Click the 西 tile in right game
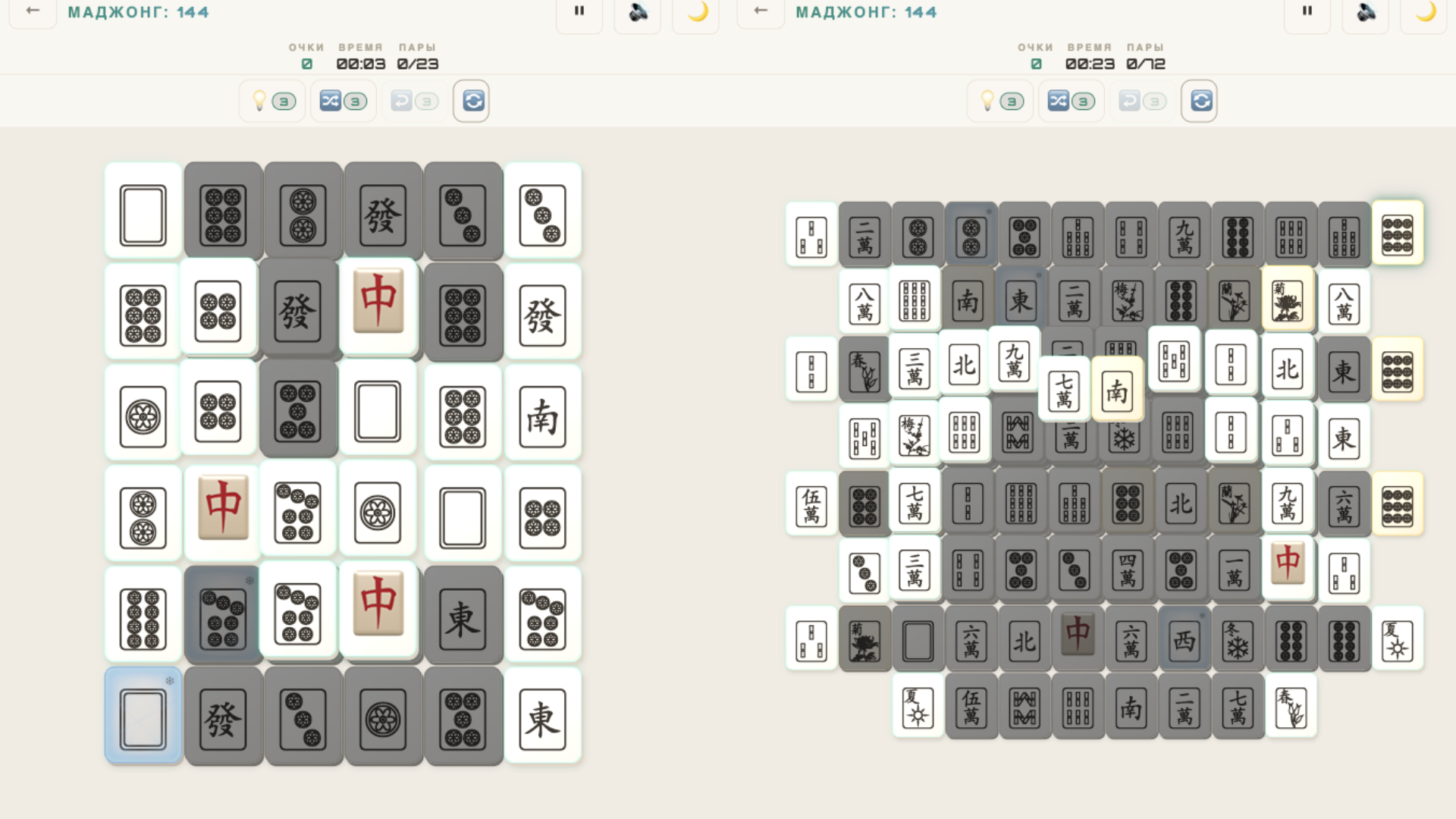 tap(1185, 641)
